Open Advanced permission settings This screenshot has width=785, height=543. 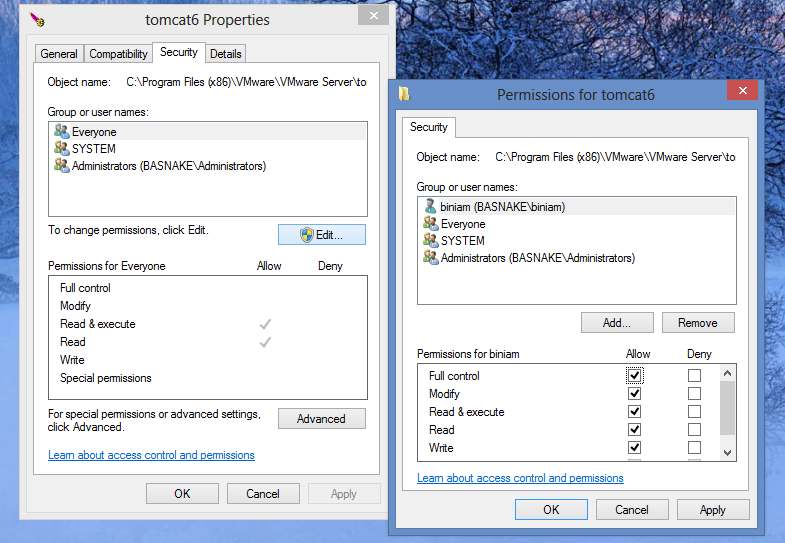pyautogui.click(x=321, y=419)
